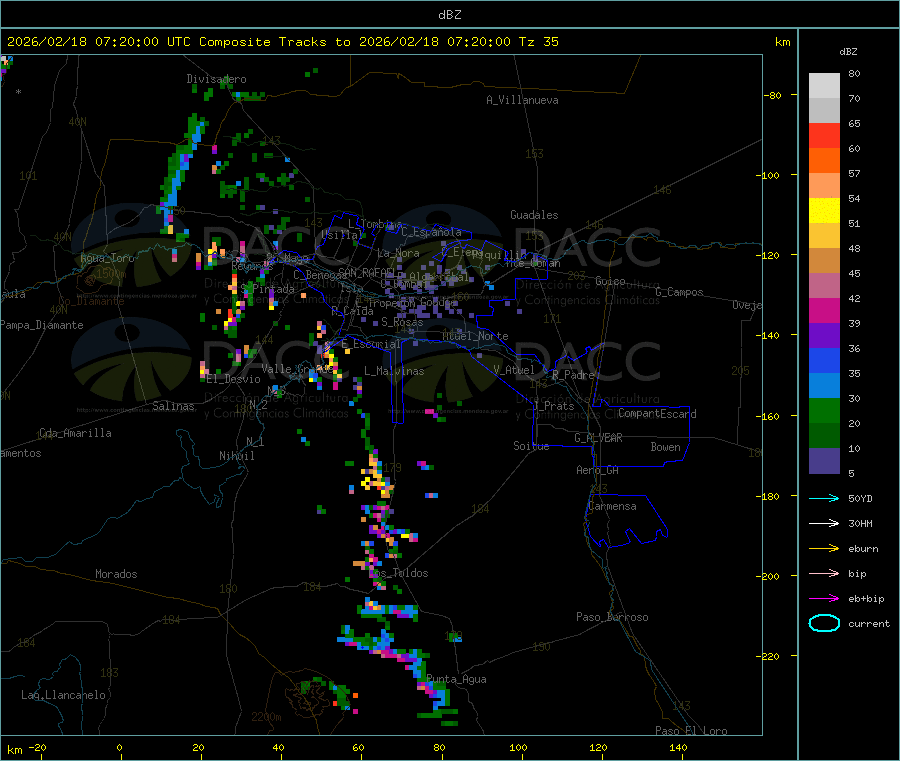Click the A_Villanueva map label
Screen dimensions: 900x761
(x=522, y=100)
